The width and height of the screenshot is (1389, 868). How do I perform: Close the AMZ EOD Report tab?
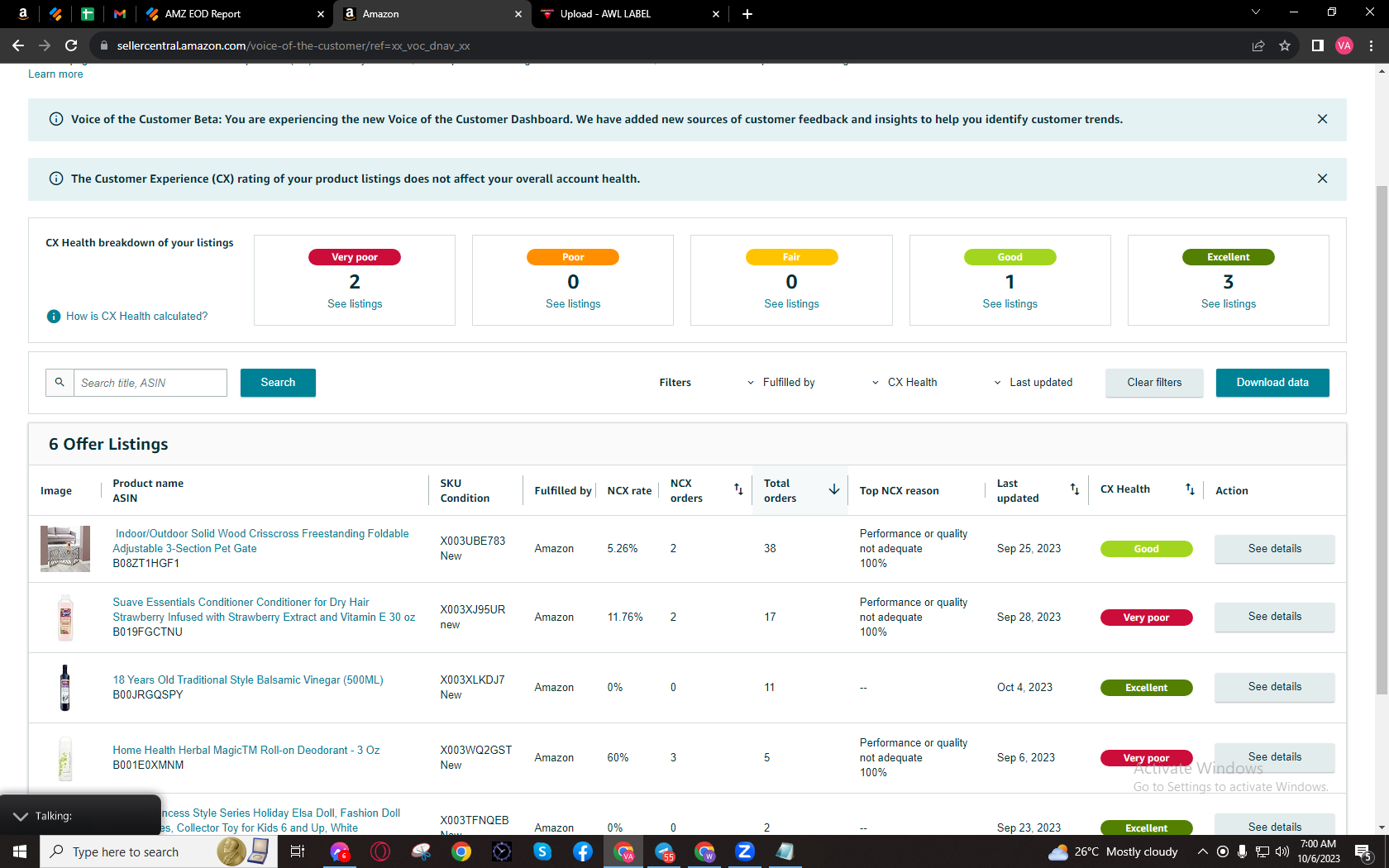(x=321, y=13)
